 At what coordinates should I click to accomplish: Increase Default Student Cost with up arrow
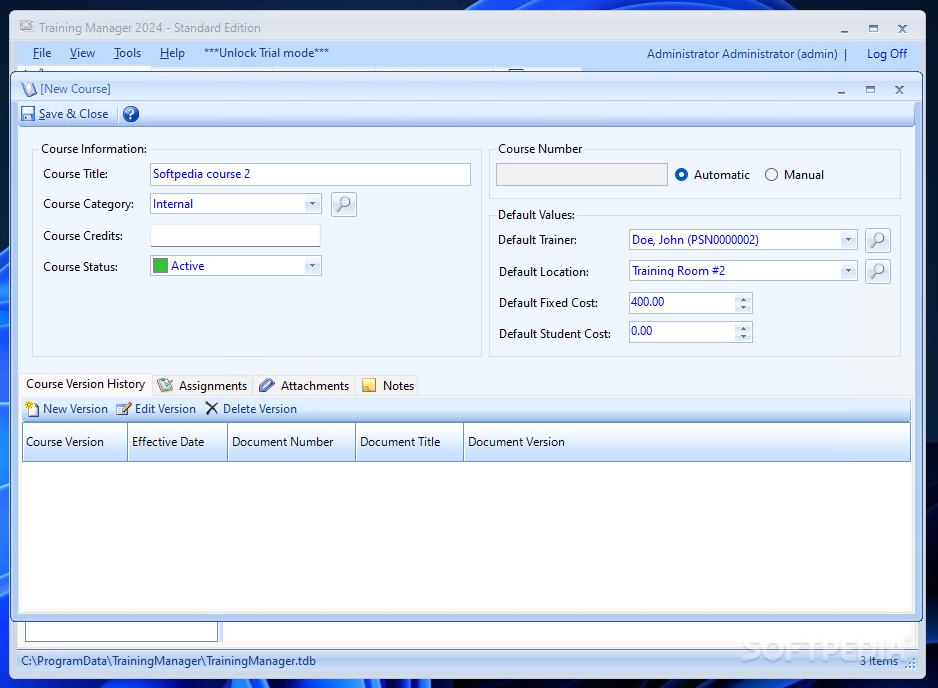pos(743,328)
